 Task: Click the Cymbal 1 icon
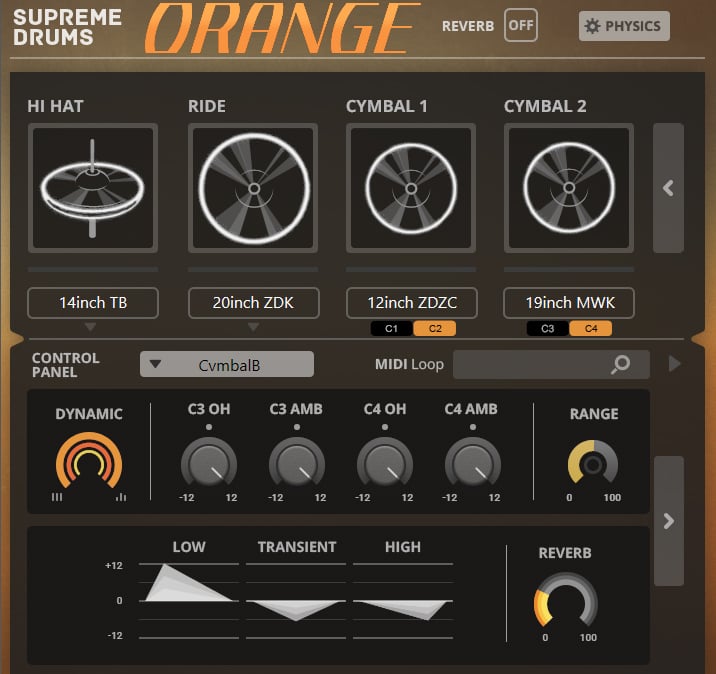411,188
